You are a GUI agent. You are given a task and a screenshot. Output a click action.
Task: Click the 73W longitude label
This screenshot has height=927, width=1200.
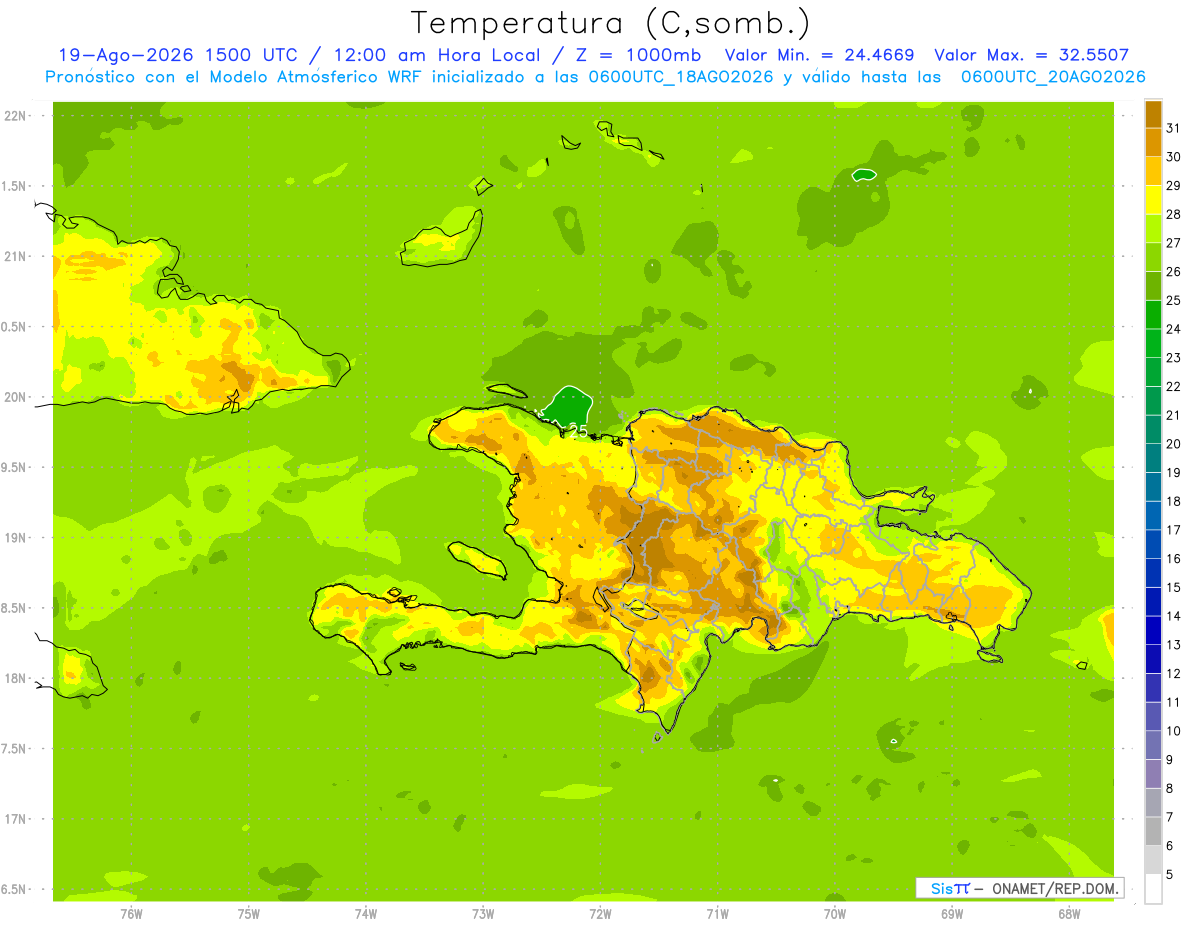tap(483, 914)
